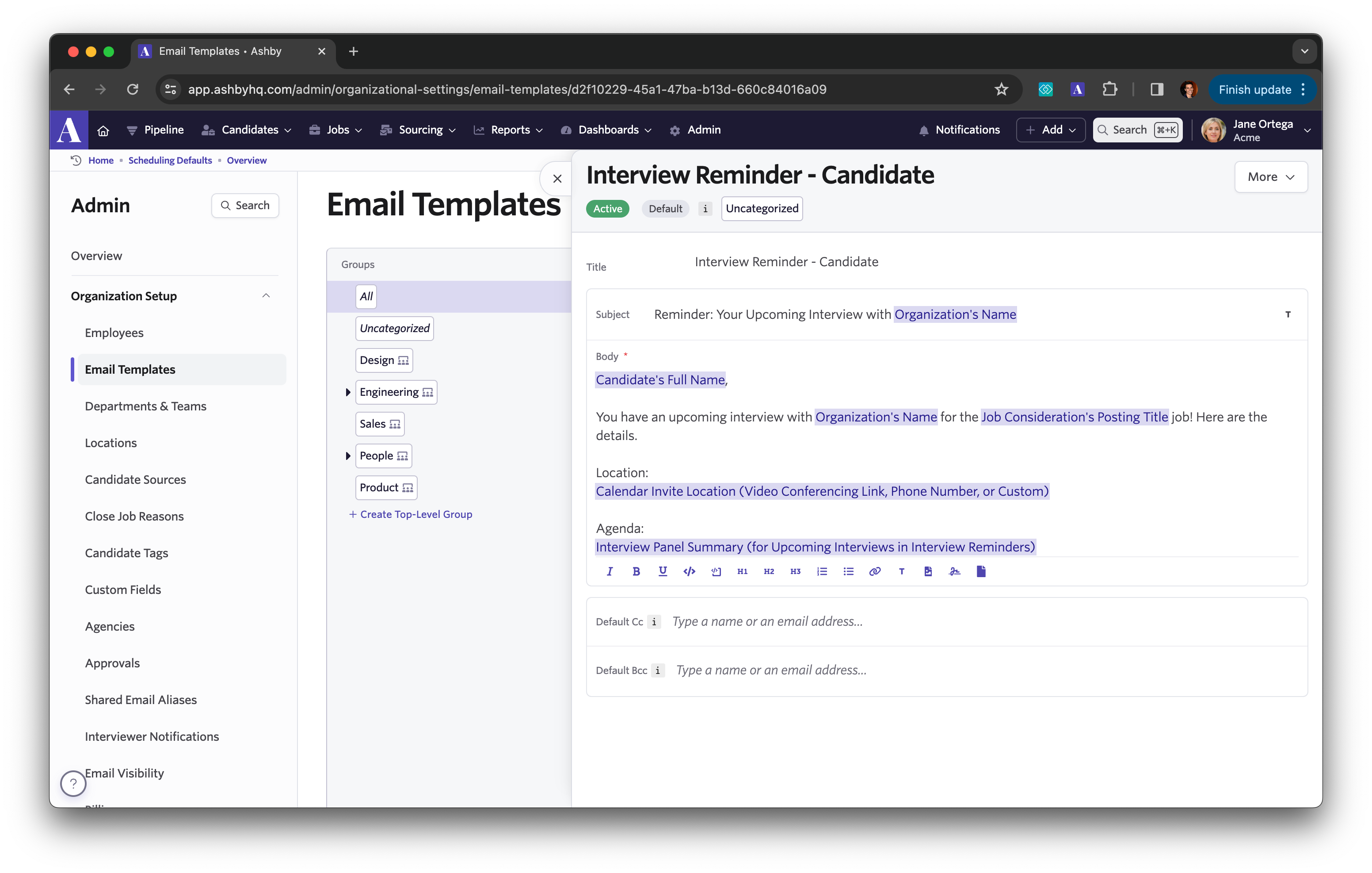
Task: Click Create Top-Level Group link
Action: coord(411,514)
